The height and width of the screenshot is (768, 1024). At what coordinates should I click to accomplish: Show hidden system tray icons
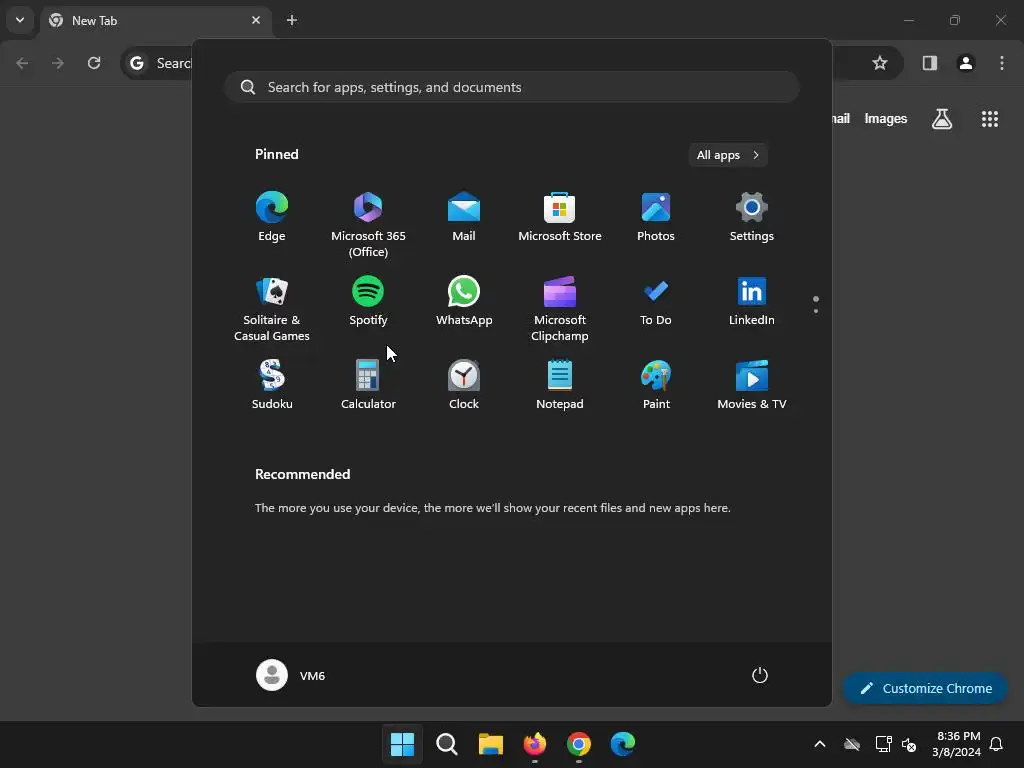point(820,744)
